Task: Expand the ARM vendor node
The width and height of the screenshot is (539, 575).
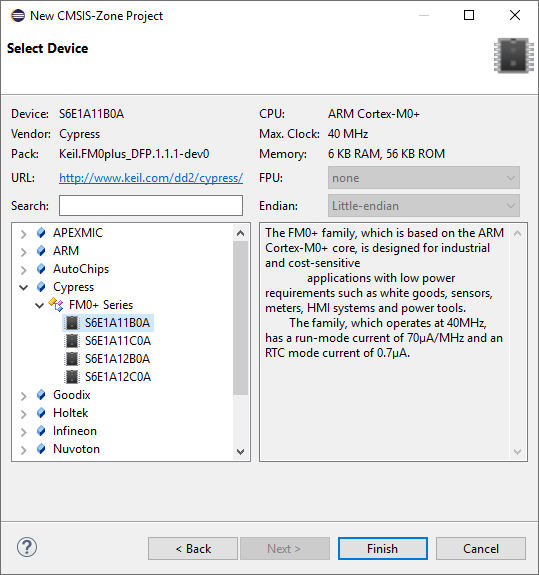Action: click(23, 252)
